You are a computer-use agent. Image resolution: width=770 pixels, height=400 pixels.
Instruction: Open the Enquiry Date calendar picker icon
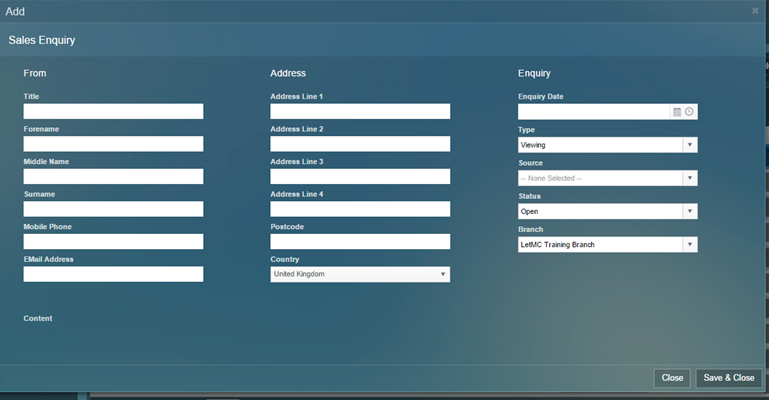(677, 112)
